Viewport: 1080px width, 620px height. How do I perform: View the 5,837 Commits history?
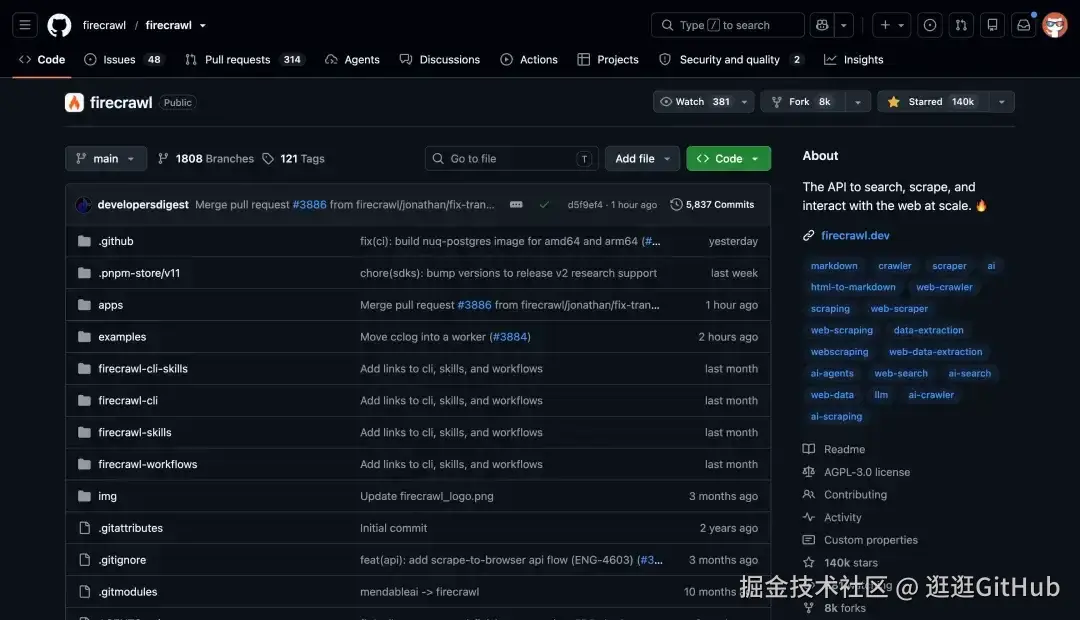(712, 205)
